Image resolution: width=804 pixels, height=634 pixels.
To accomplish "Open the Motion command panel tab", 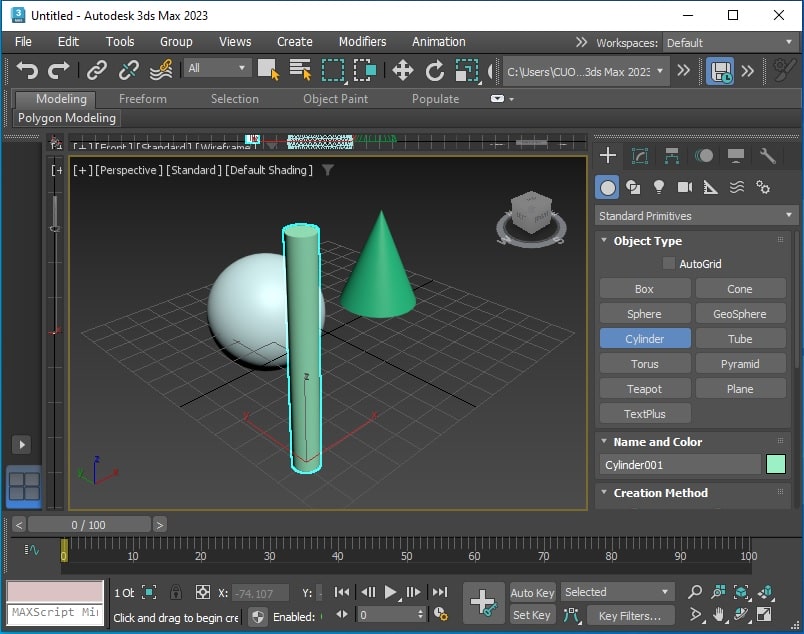I will pos(704,155).
